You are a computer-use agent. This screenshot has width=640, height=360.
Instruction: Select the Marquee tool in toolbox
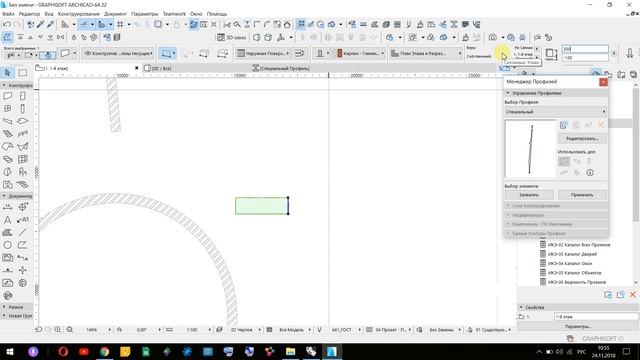22,73
